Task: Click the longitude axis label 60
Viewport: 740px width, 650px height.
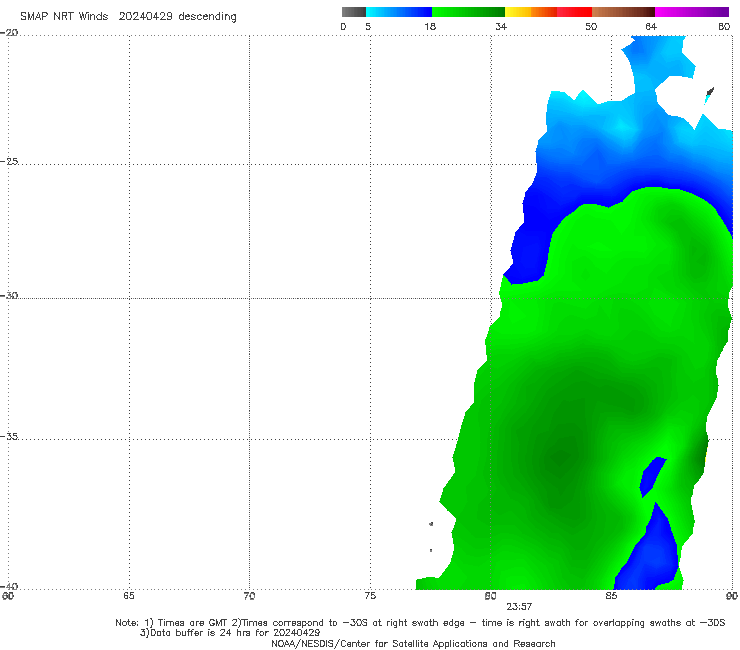Action: pos(8,596)
